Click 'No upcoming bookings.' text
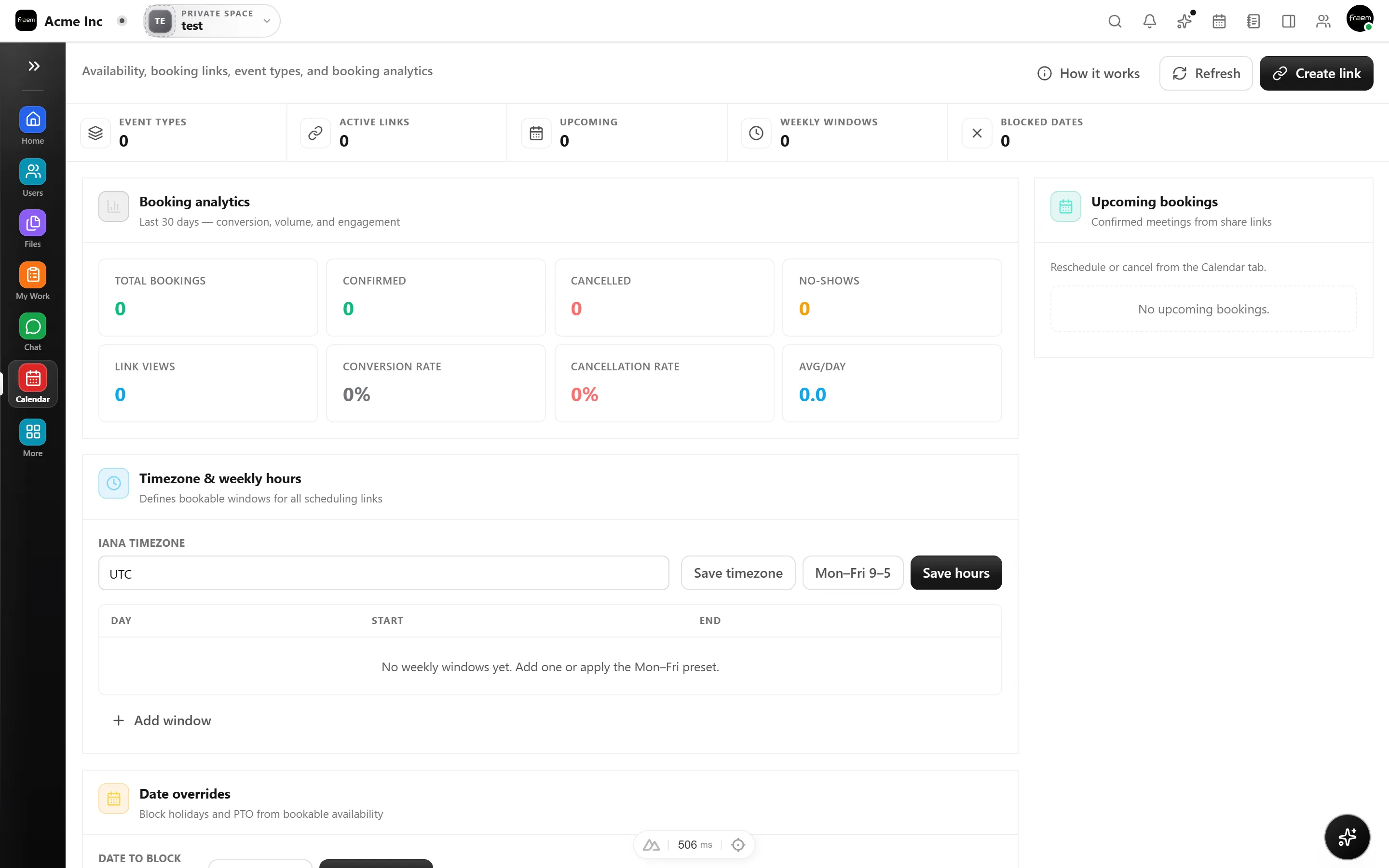The height and width of the screenshot is (868, 1389). click(1203, 309)
